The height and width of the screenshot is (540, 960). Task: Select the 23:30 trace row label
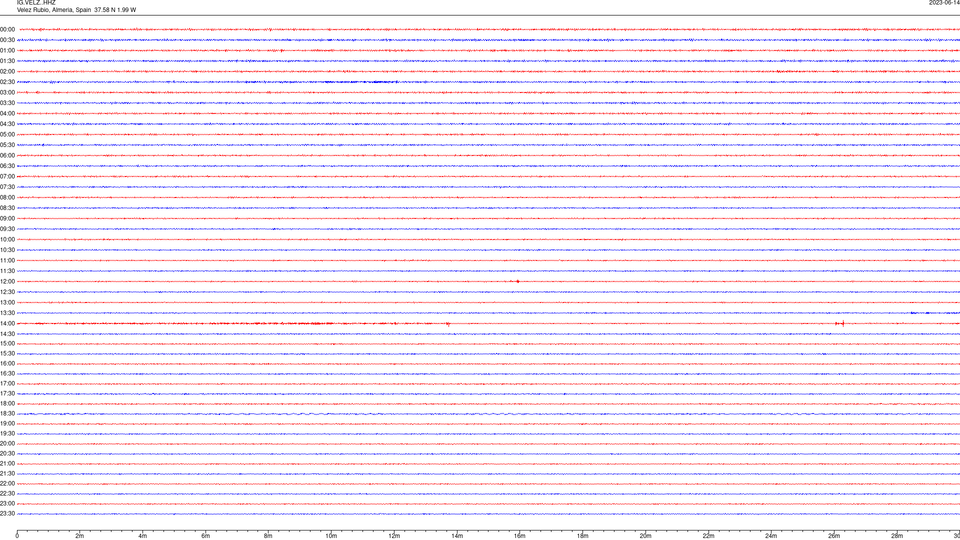click(x=7, y=514)
